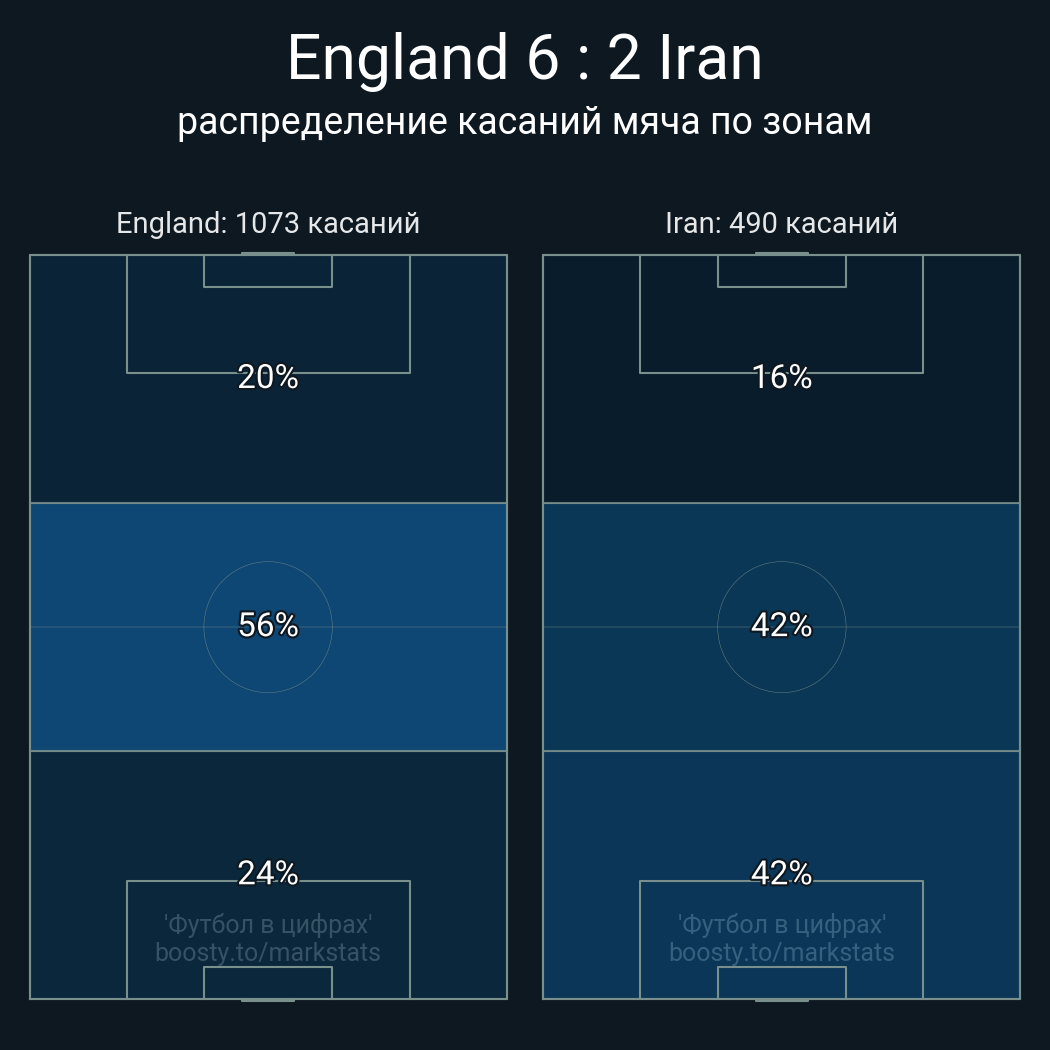Click the "Iran: 490 касаний" heading
Image resolution: width=1050 pixels, height=1050 pixels.
781,223
